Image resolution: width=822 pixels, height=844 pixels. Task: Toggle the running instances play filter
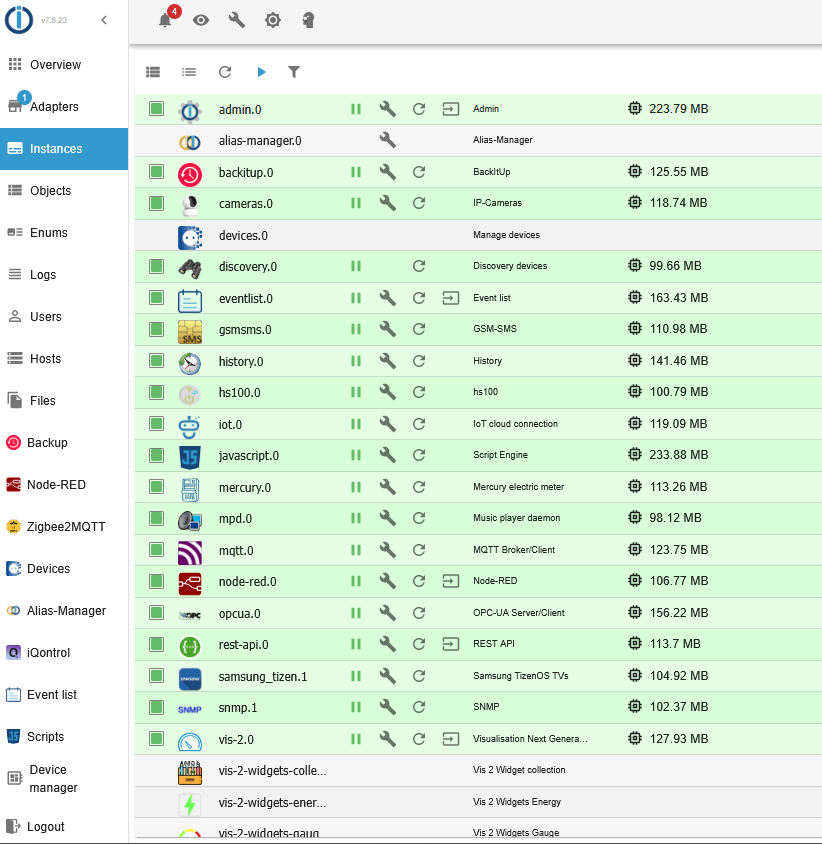click(x=262, y=72)
